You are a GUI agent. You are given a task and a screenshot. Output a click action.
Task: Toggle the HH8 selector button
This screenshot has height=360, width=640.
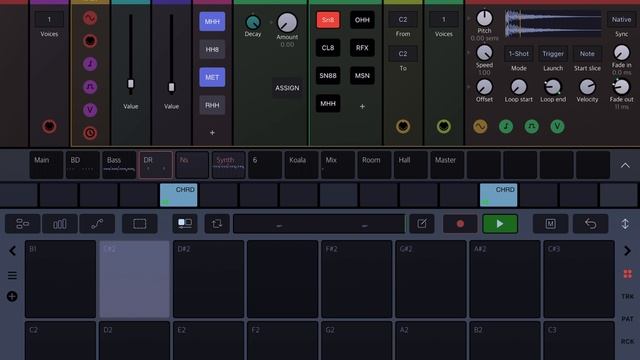[212, 49]
